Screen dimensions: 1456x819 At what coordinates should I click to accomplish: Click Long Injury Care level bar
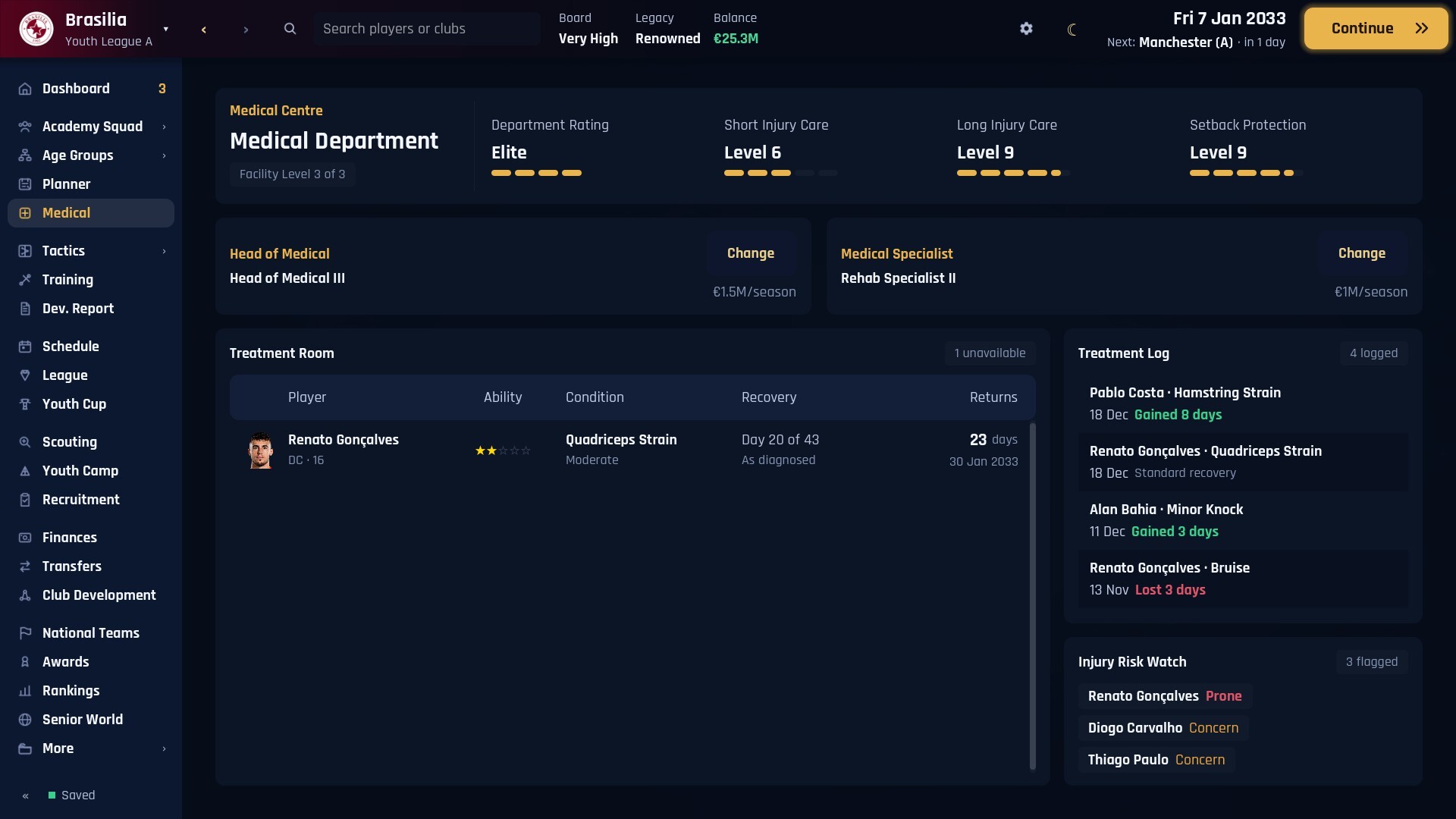[x=1013, y=173]
